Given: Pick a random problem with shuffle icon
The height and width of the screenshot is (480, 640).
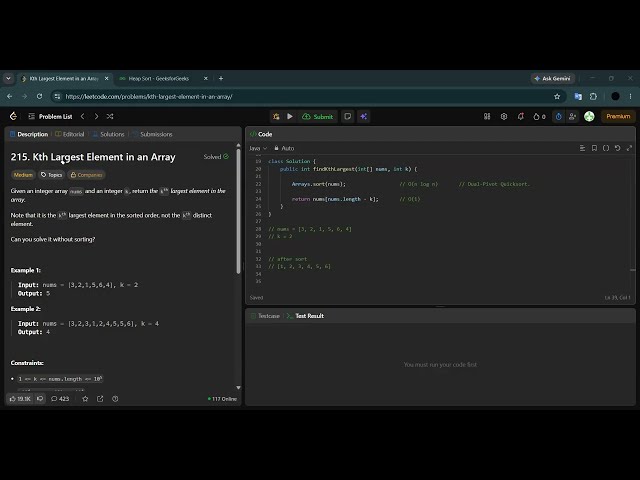Looking at the screenshot, I should click(110, 116).
